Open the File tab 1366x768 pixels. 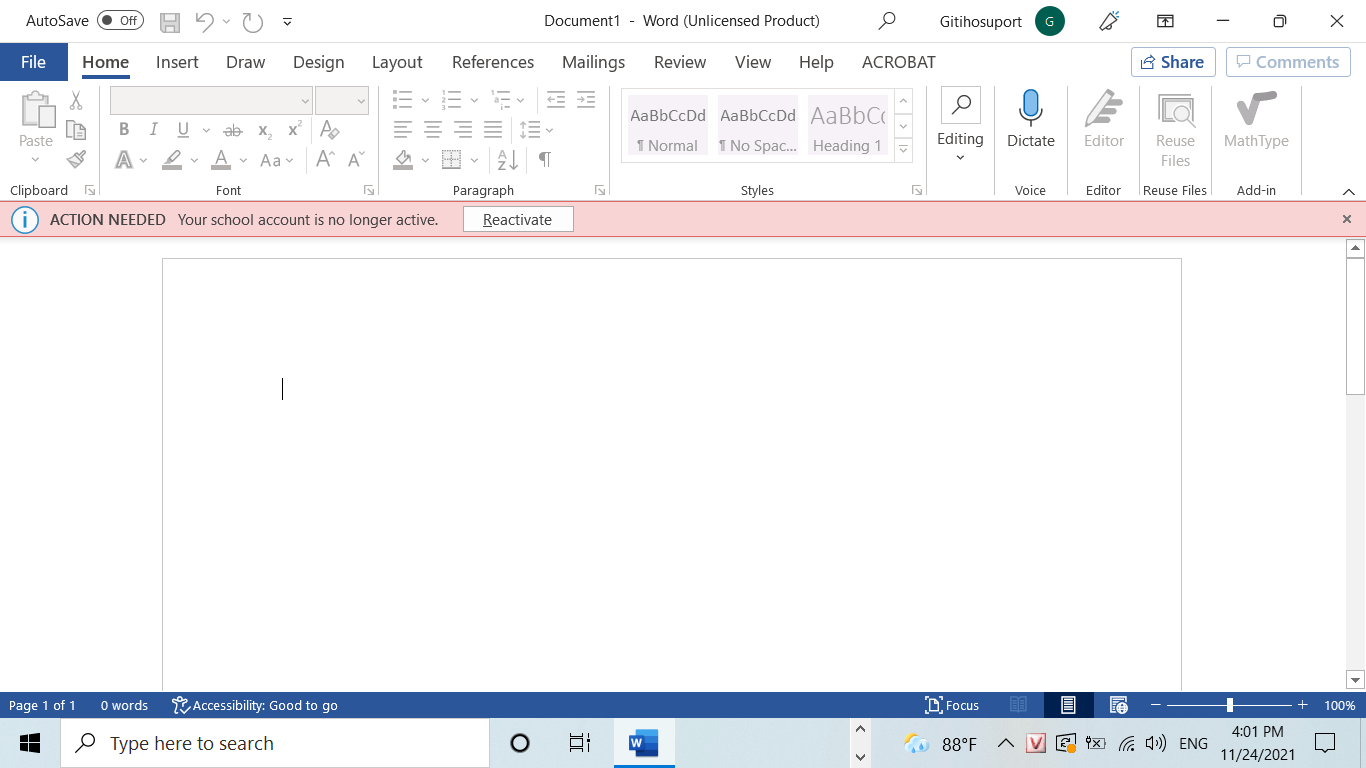pos(33,62)
